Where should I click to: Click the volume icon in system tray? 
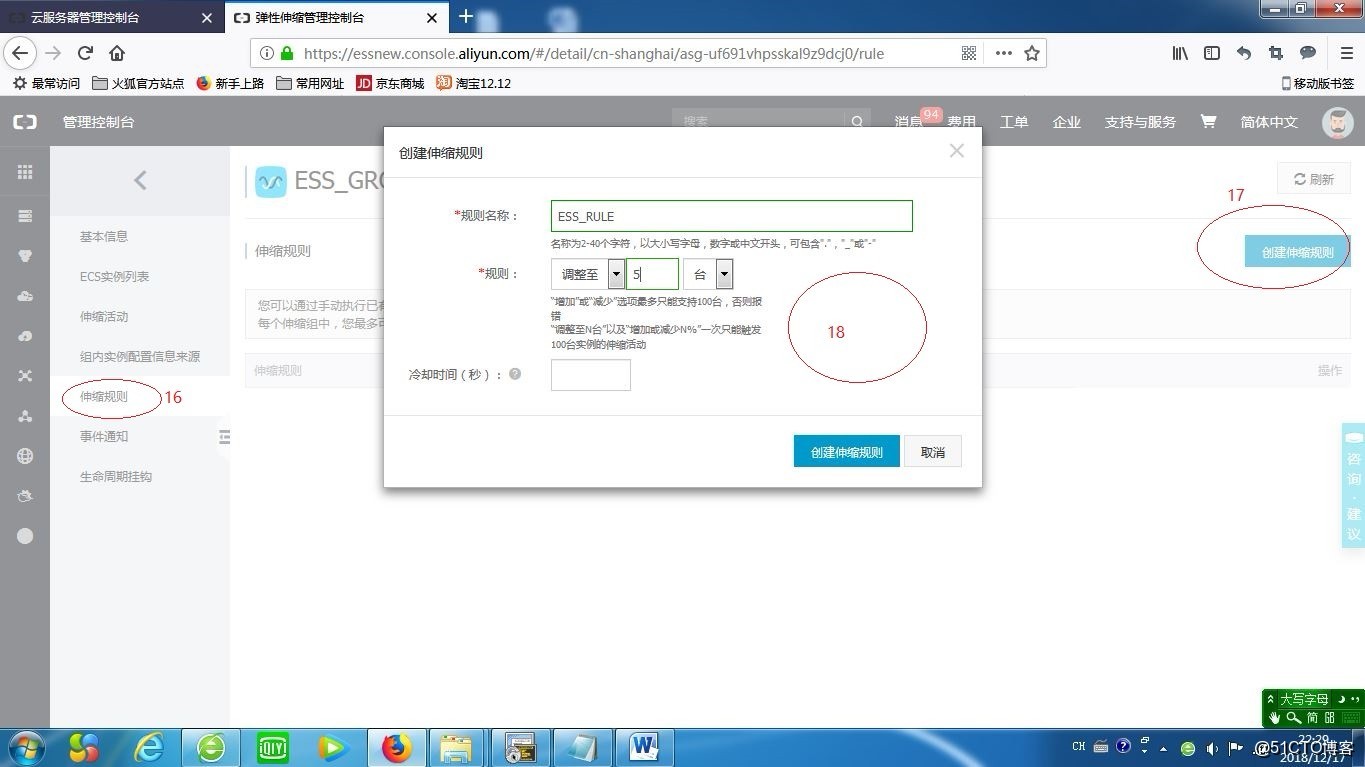[1212, 747]
